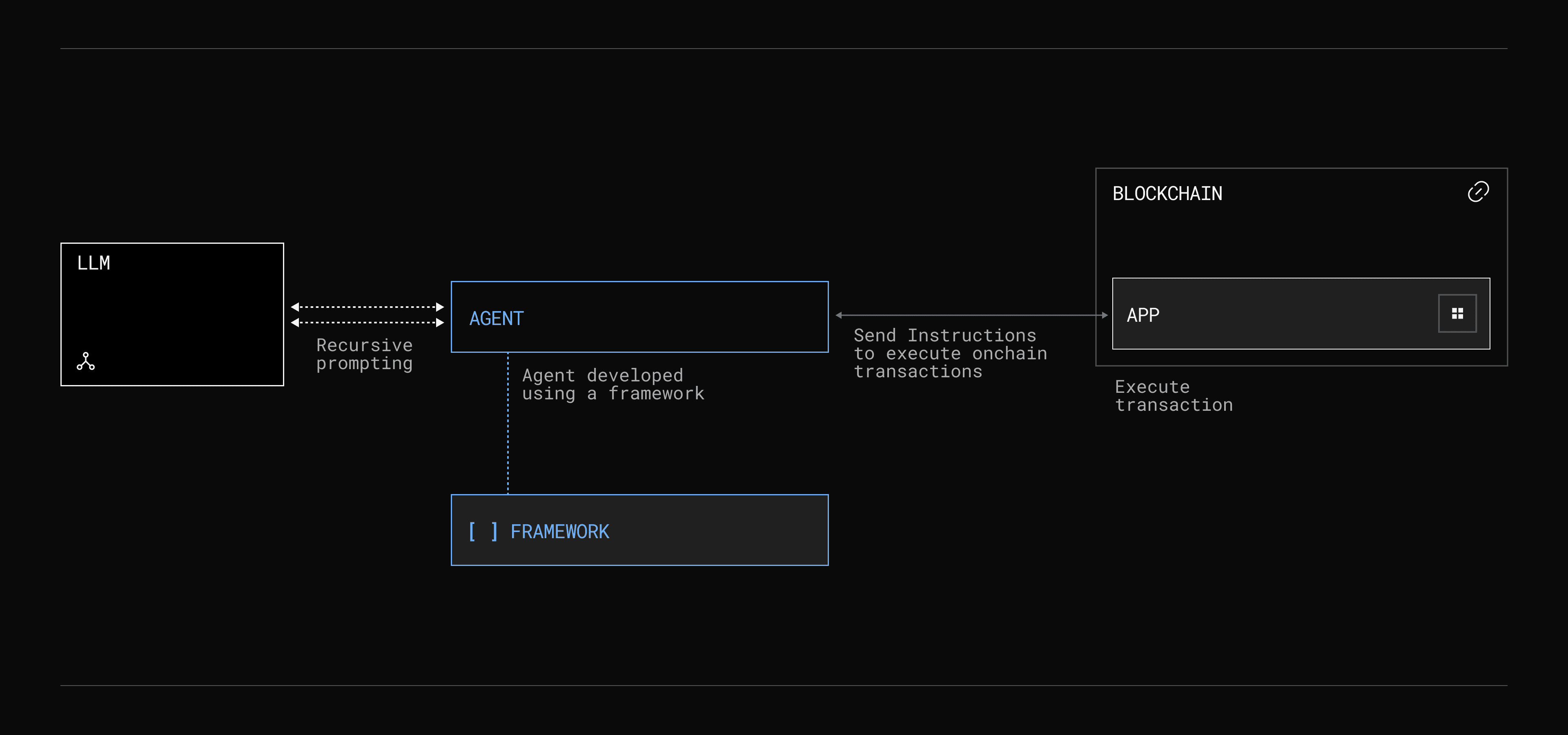Click arrowhead pointing into the APP box

[x=1104, y=315]
